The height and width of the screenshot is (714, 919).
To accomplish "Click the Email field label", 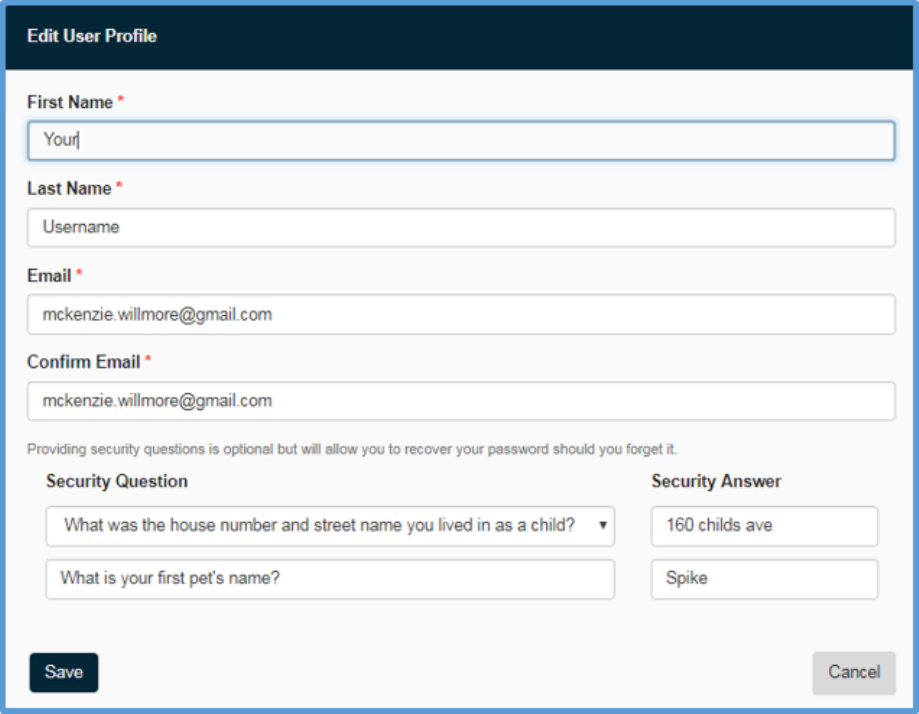I will (x=49, y=275).
